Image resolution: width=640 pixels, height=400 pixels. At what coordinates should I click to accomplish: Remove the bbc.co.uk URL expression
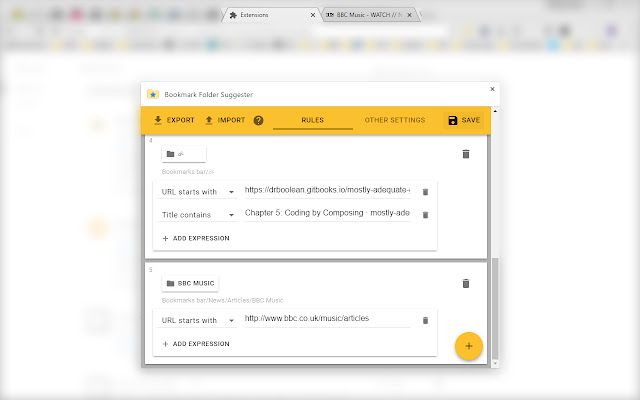tap(425, 320)
